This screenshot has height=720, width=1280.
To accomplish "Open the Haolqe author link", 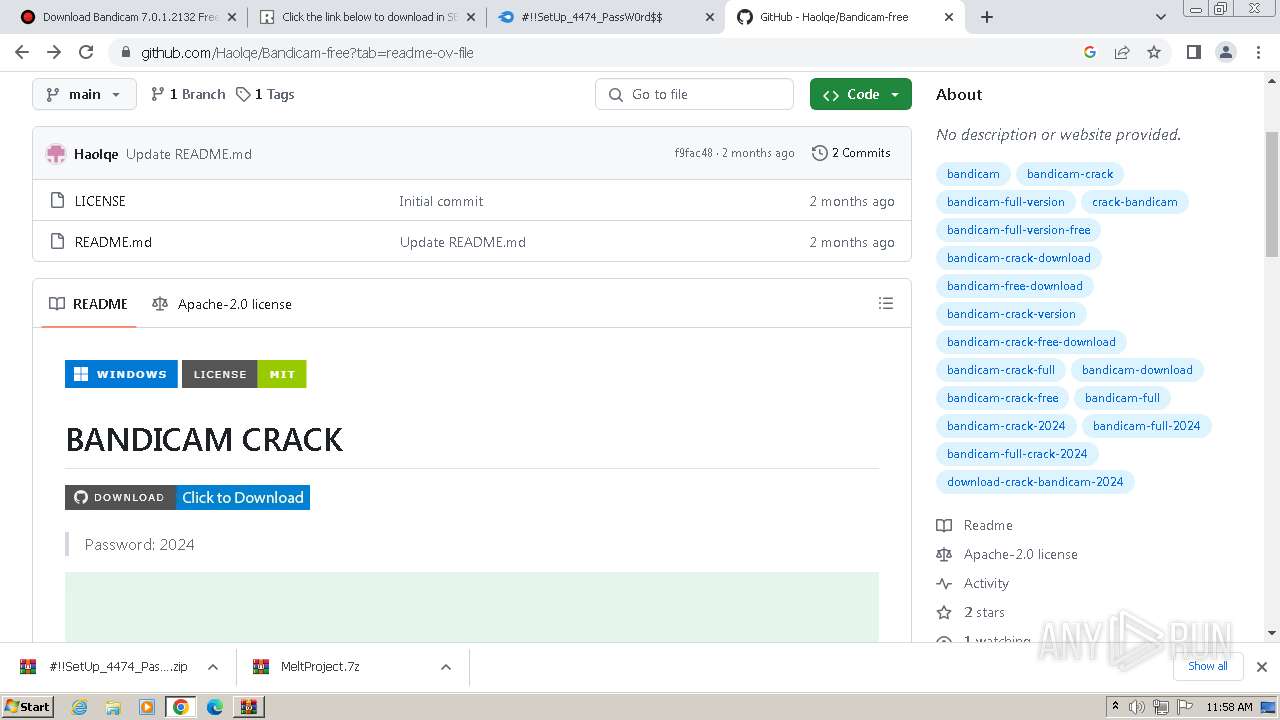I will [96, 154].
